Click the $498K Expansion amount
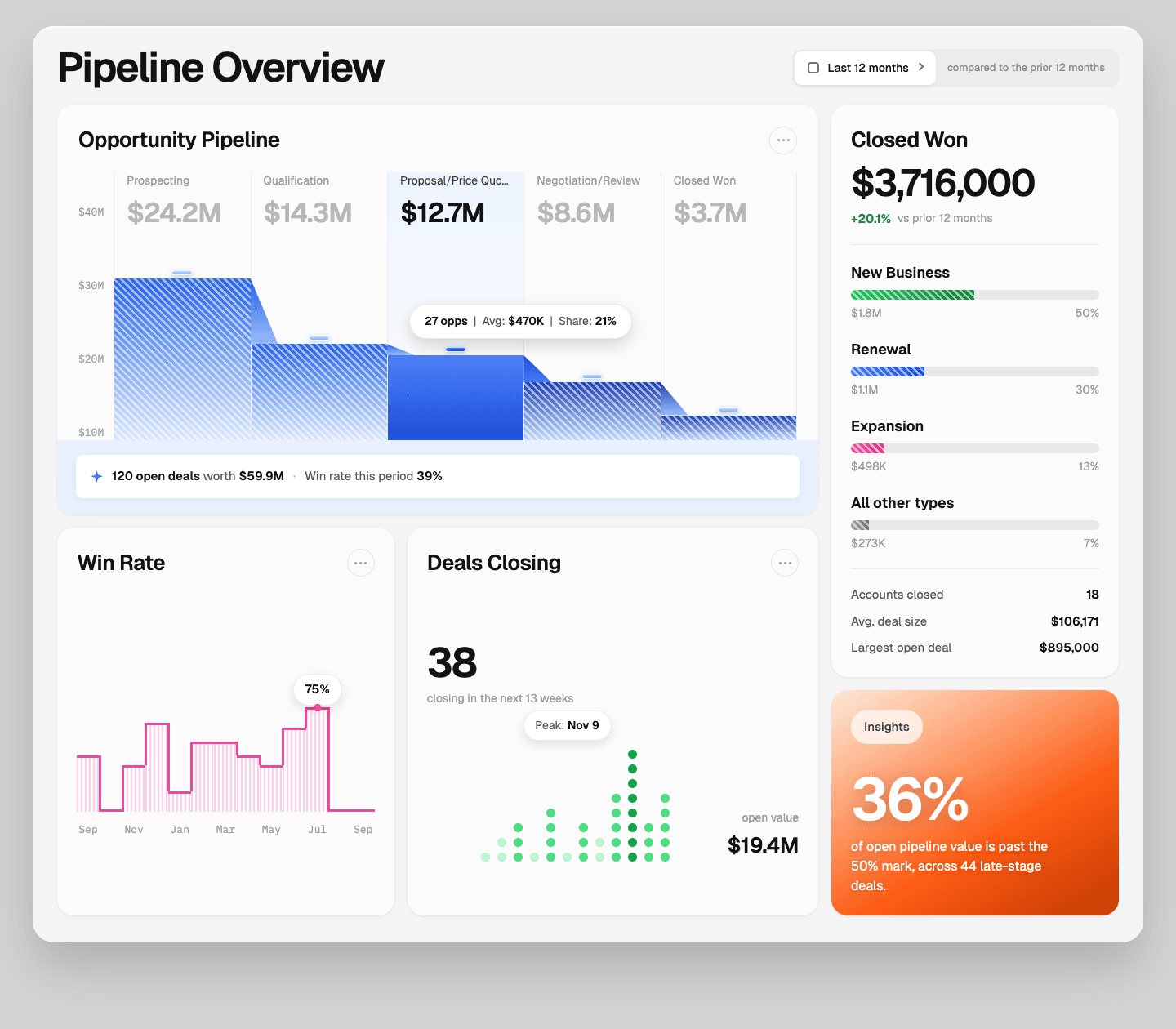Image resolution: width=1176 pixels, height=1029 pixels. pyautogui.click(x=869, y=467)
